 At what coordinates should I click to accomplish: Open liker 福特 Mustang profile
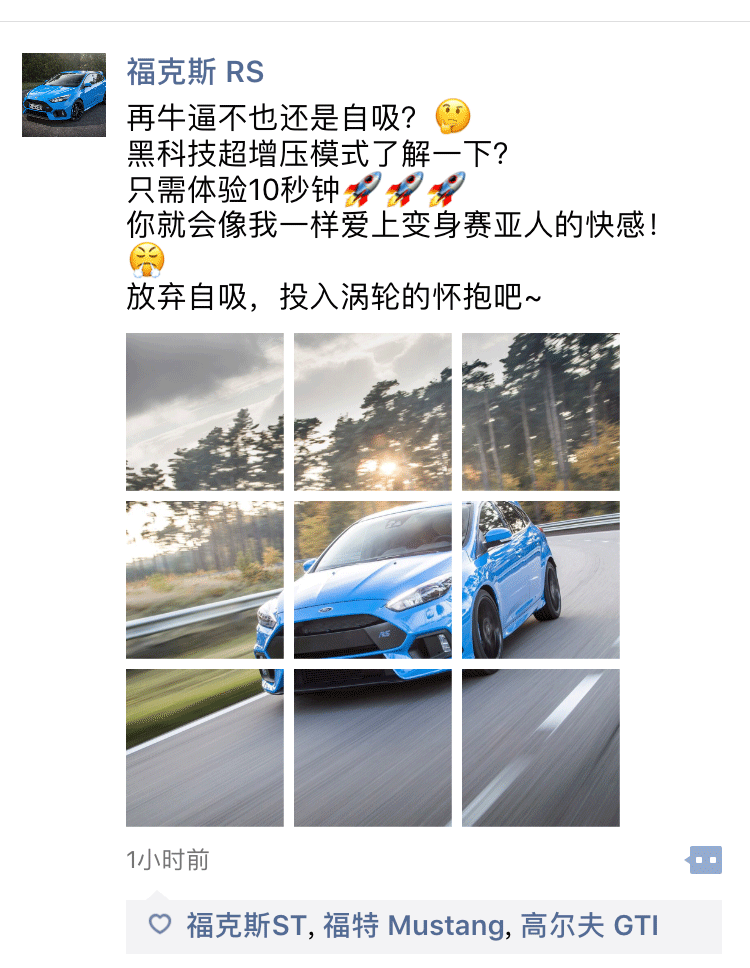click(413, 925)
